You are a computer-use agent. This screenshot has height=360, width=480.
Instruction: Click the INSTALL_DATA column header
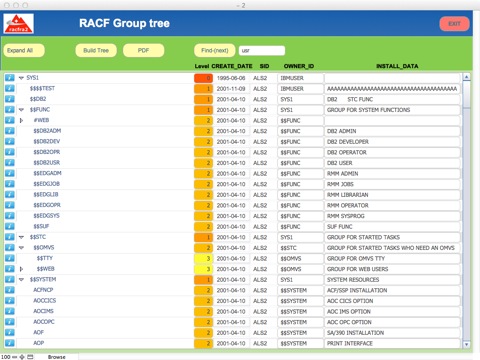coord(397,66)
